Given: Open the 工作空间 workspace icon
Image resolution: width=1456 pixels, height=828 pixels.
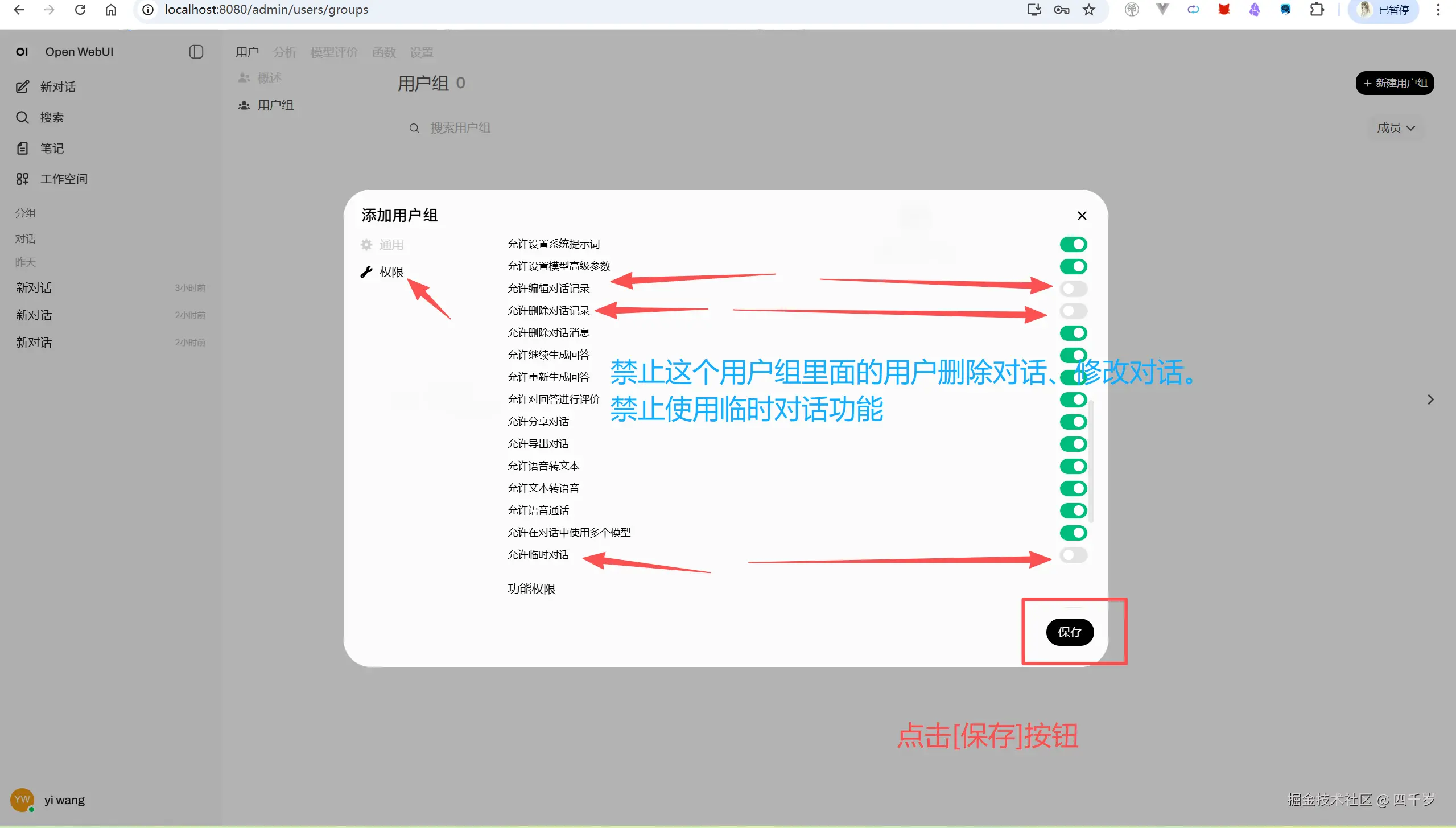Looking at the screenshot, I should [23, 178].
